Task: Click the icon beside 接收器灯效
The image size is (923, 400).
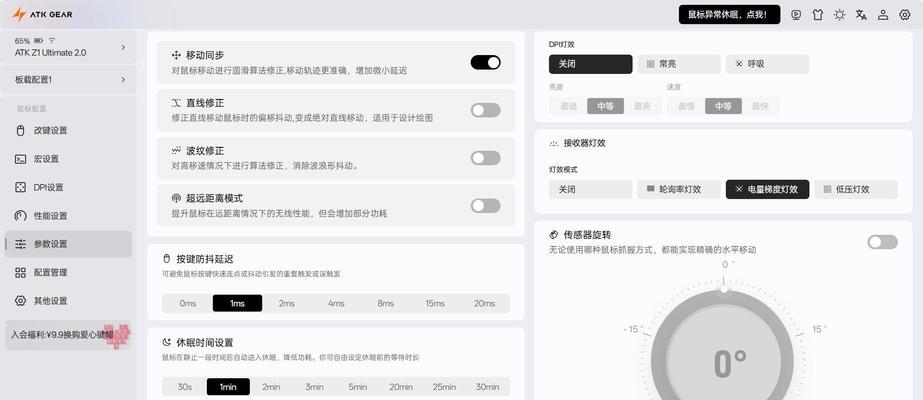Action: click(x=553, y=143)
